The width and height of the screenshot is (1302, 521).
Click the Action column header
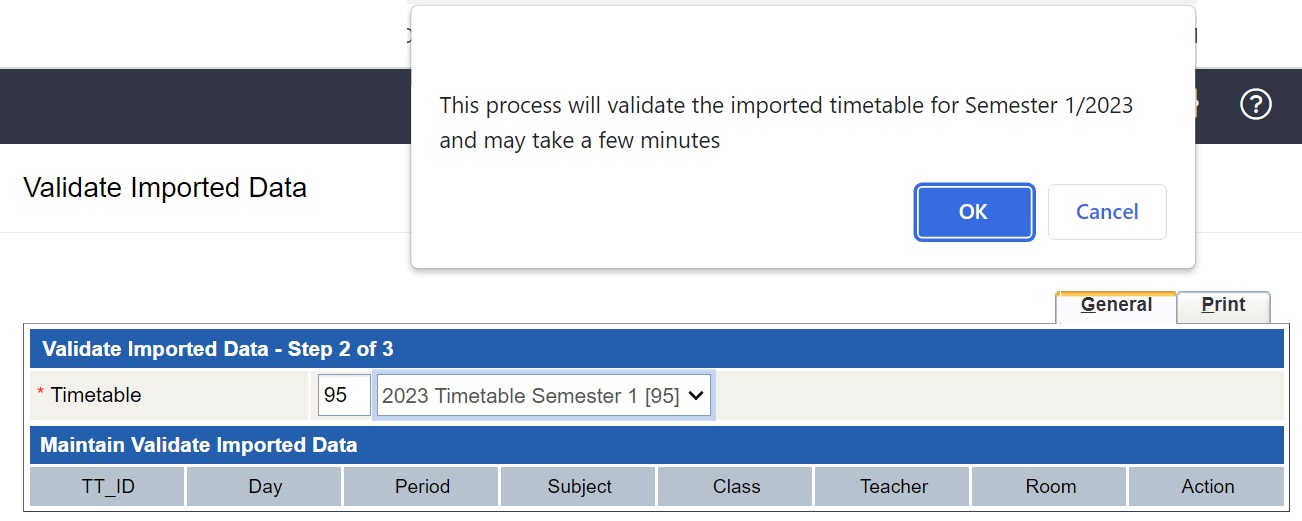click(1207, 487)
